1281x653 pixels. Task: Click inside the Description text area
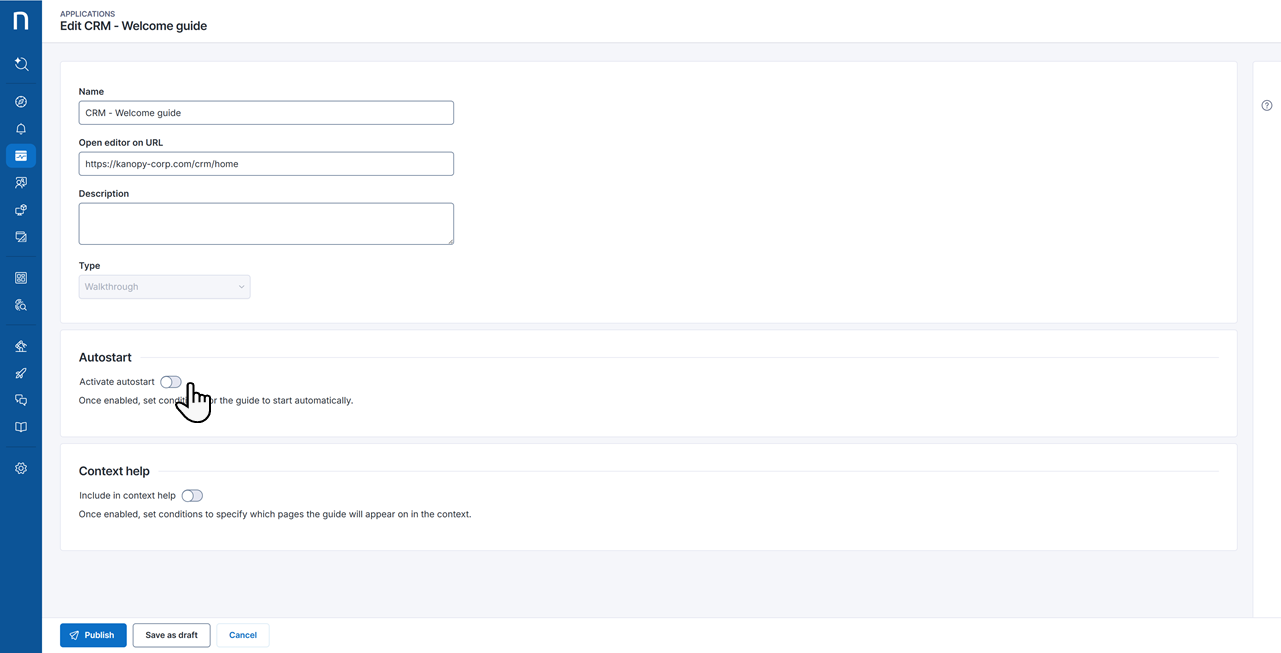266,224
